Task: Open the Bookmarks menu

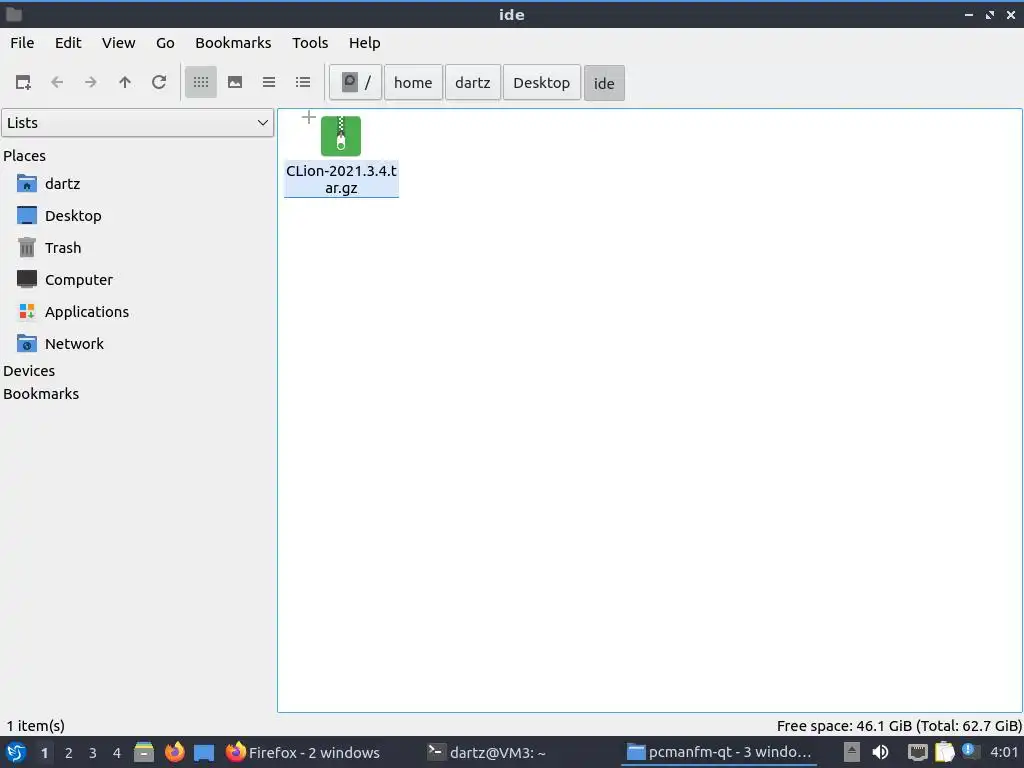Action: click(x=233, y=43)
